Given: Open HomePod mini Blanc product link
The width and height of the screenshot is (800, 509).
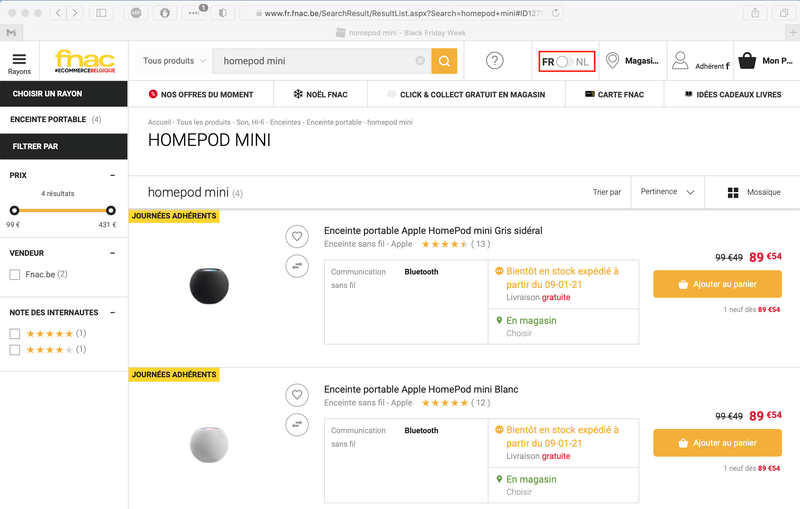Looking at the screenshot, I should coord(420,389).
